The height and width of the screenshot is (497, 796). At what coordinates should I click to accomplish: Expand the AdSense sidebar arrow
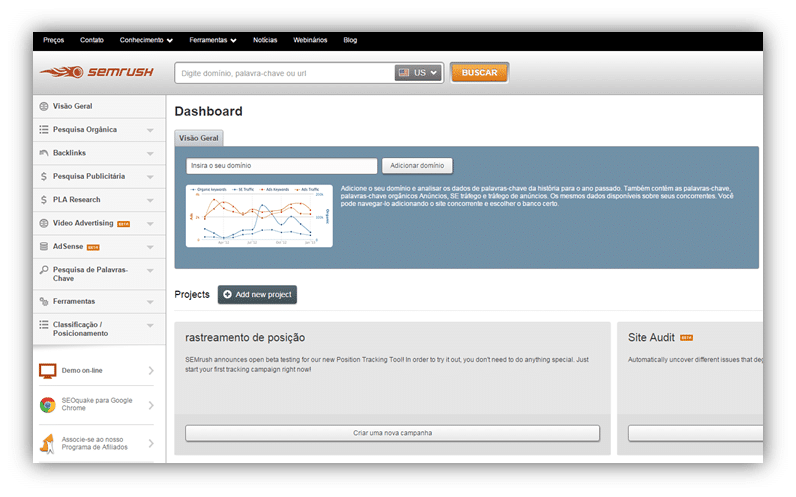tap(150, 247)
